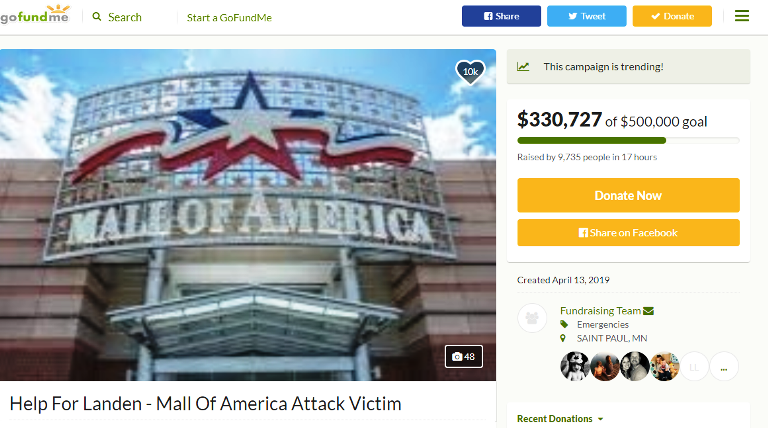Image resolution: width=768 pixels, height=428 pixels.
Task: Click the Tweet button
Action: (586, 16)
